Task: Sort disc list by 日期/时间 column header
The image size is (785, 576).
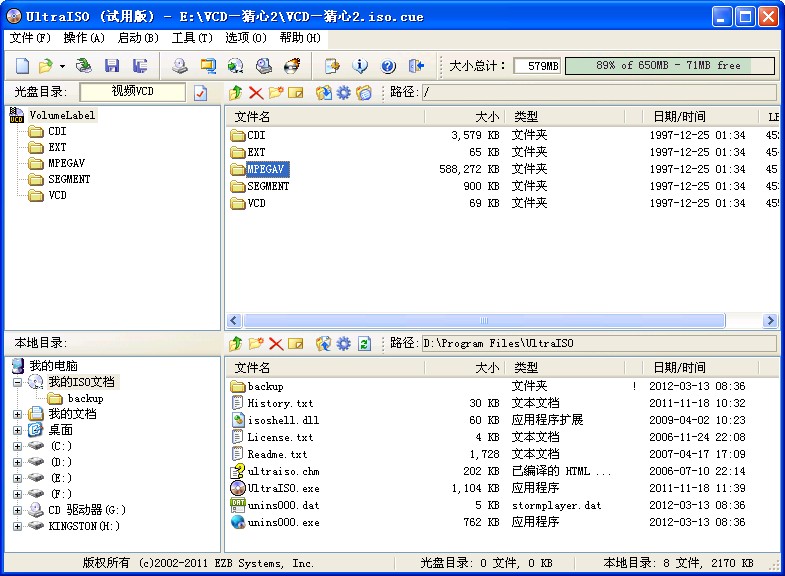Action: (700, 117)
